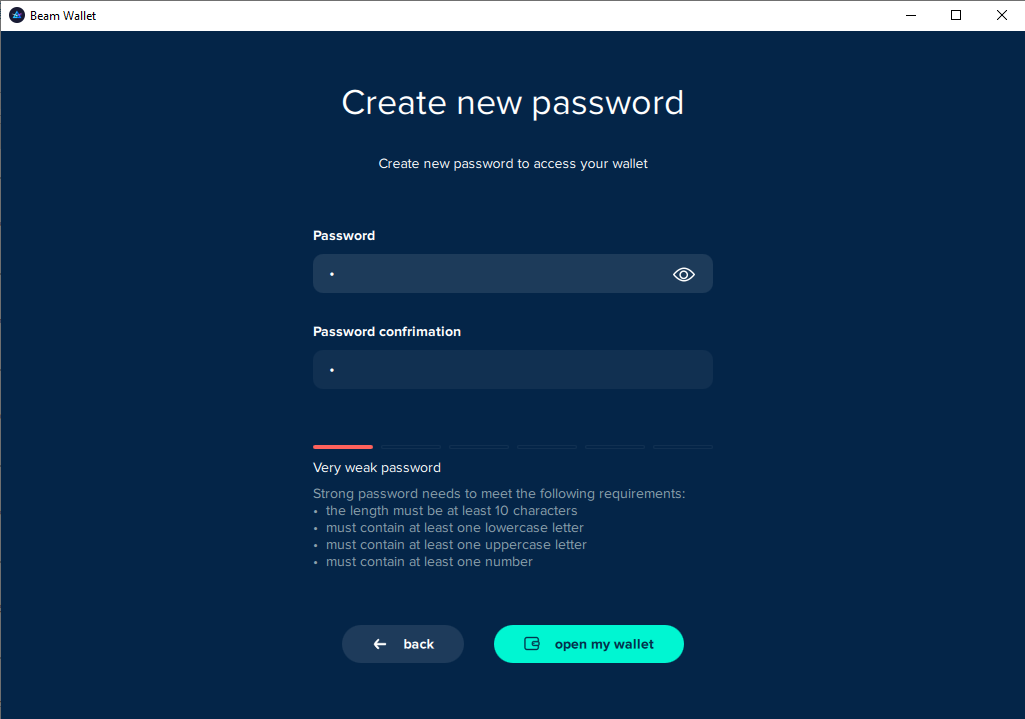Toggle password visibility with the eye icon
The width and height of the screenshot is (1025, 719).
point(683,273)
